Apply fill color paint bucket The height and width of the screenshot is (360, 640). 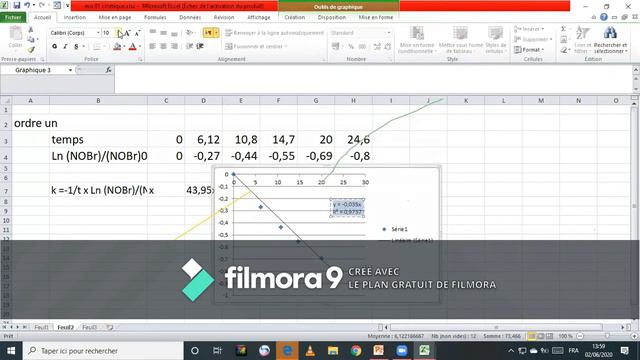click(x=117, y=47)
